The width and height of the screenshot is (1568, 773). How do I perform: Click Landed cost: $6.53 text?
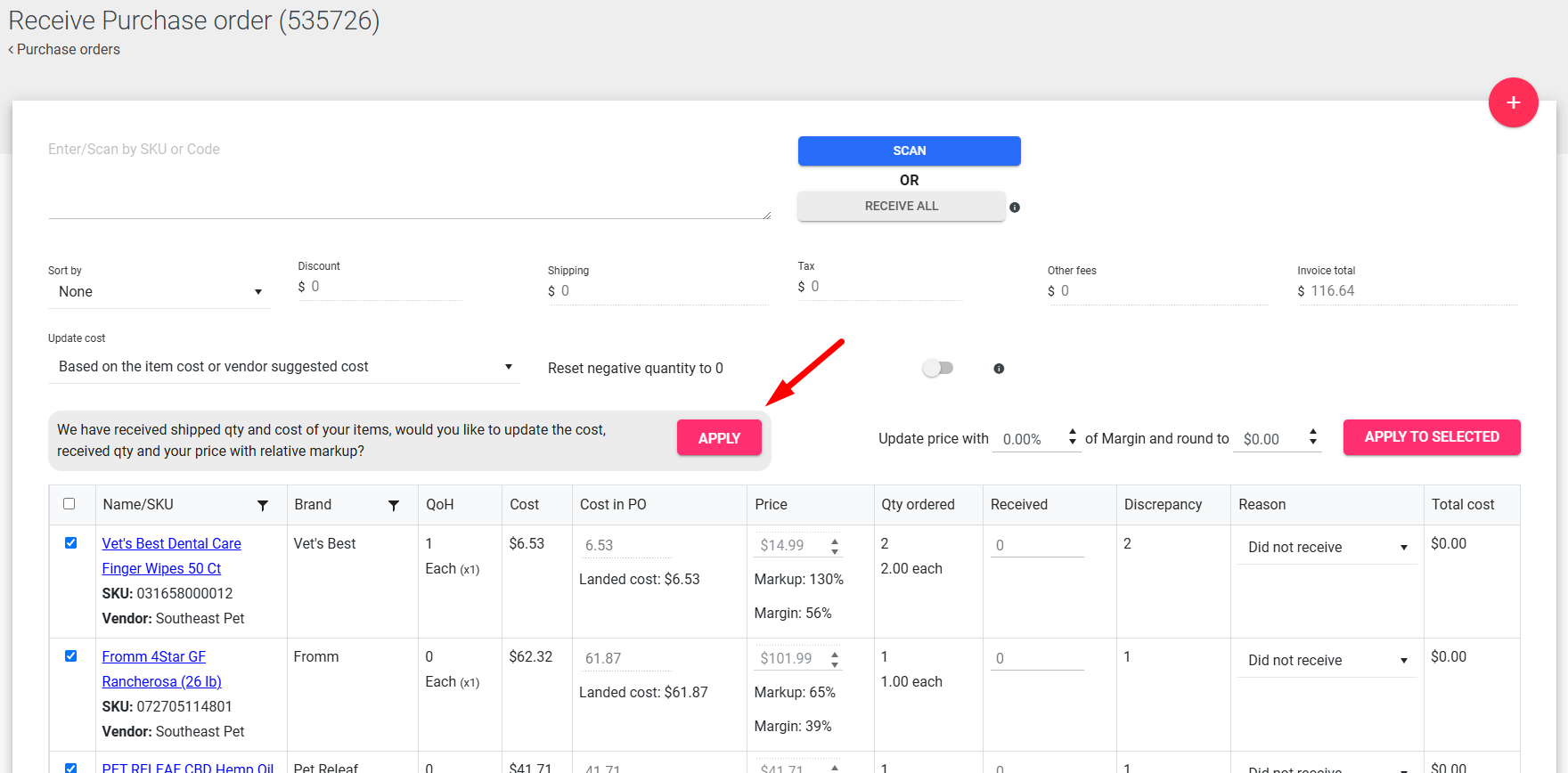(x=640, y=580)
